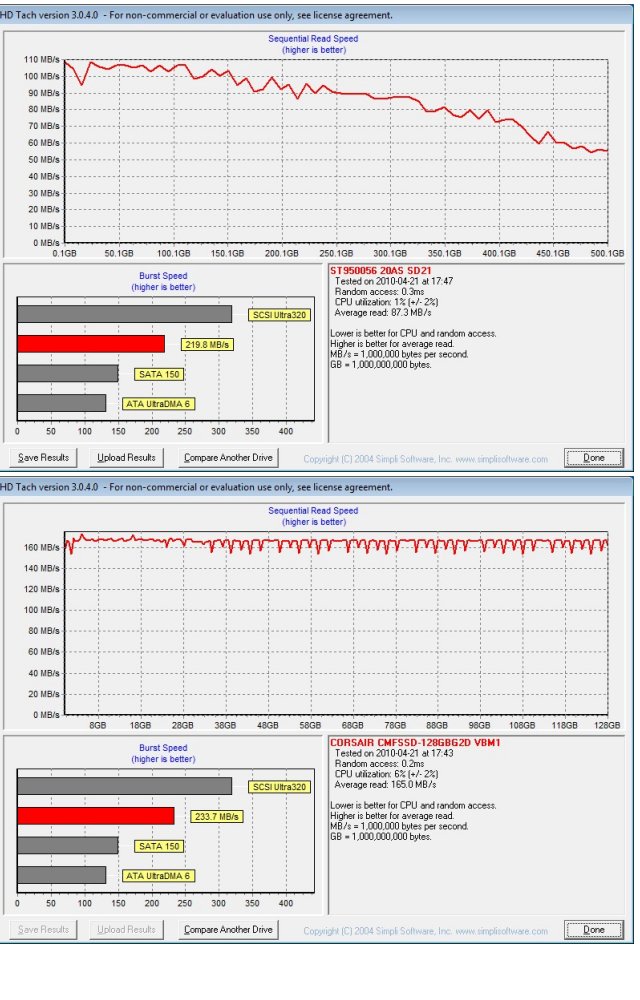Click the copyright text in the CORSAIR window
640x1000 pixels.
(x=425, y=930)
